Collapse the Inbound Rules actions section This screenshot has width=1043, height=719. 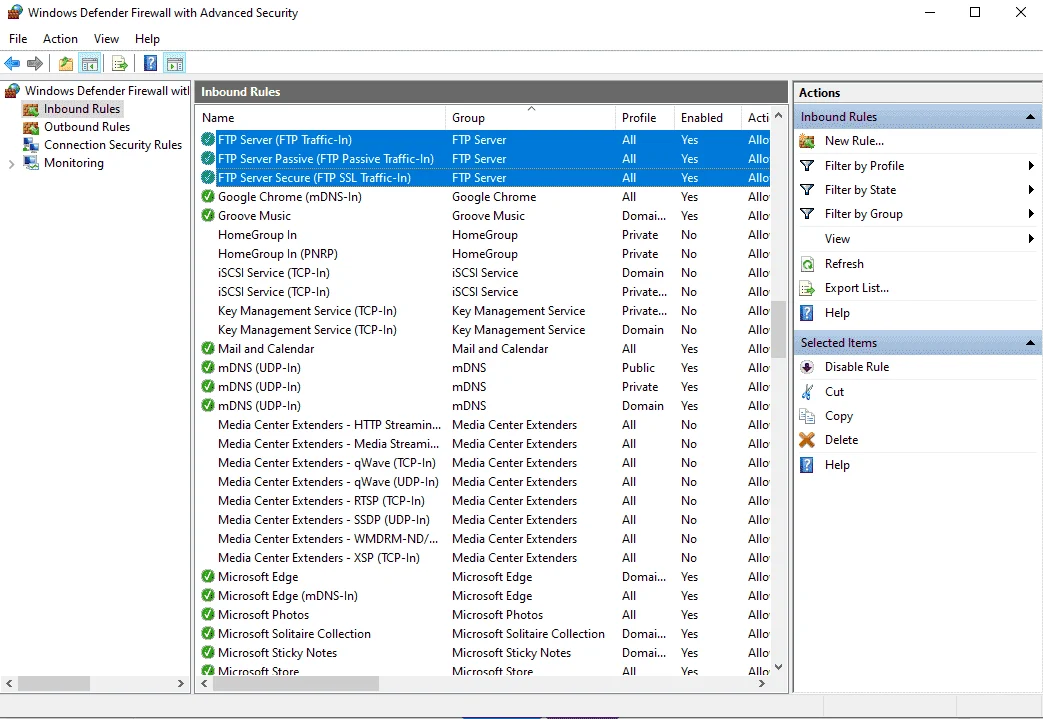point(1030,117)
